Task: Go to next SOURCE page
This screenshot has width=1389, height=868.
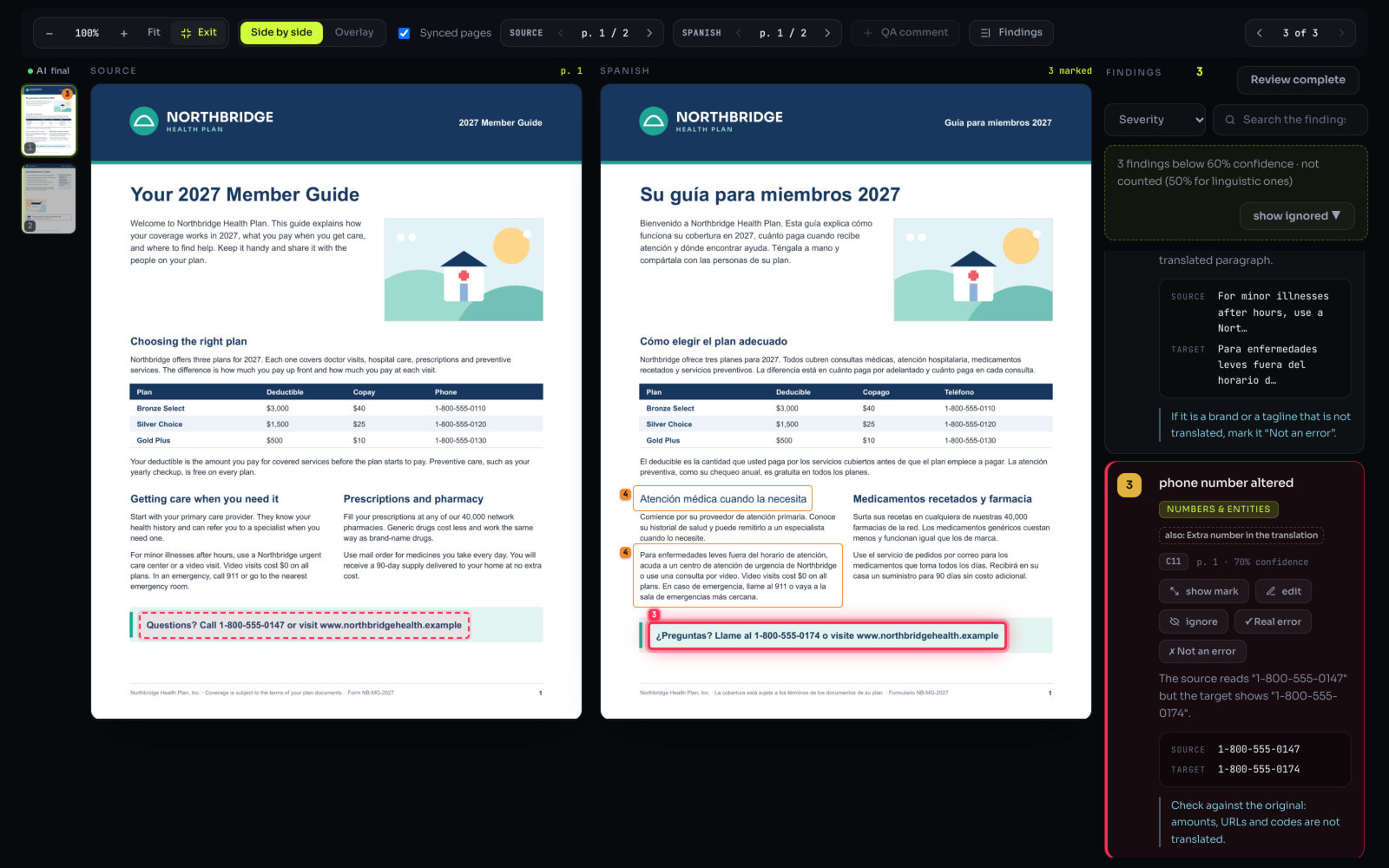Action: point(649,33)
